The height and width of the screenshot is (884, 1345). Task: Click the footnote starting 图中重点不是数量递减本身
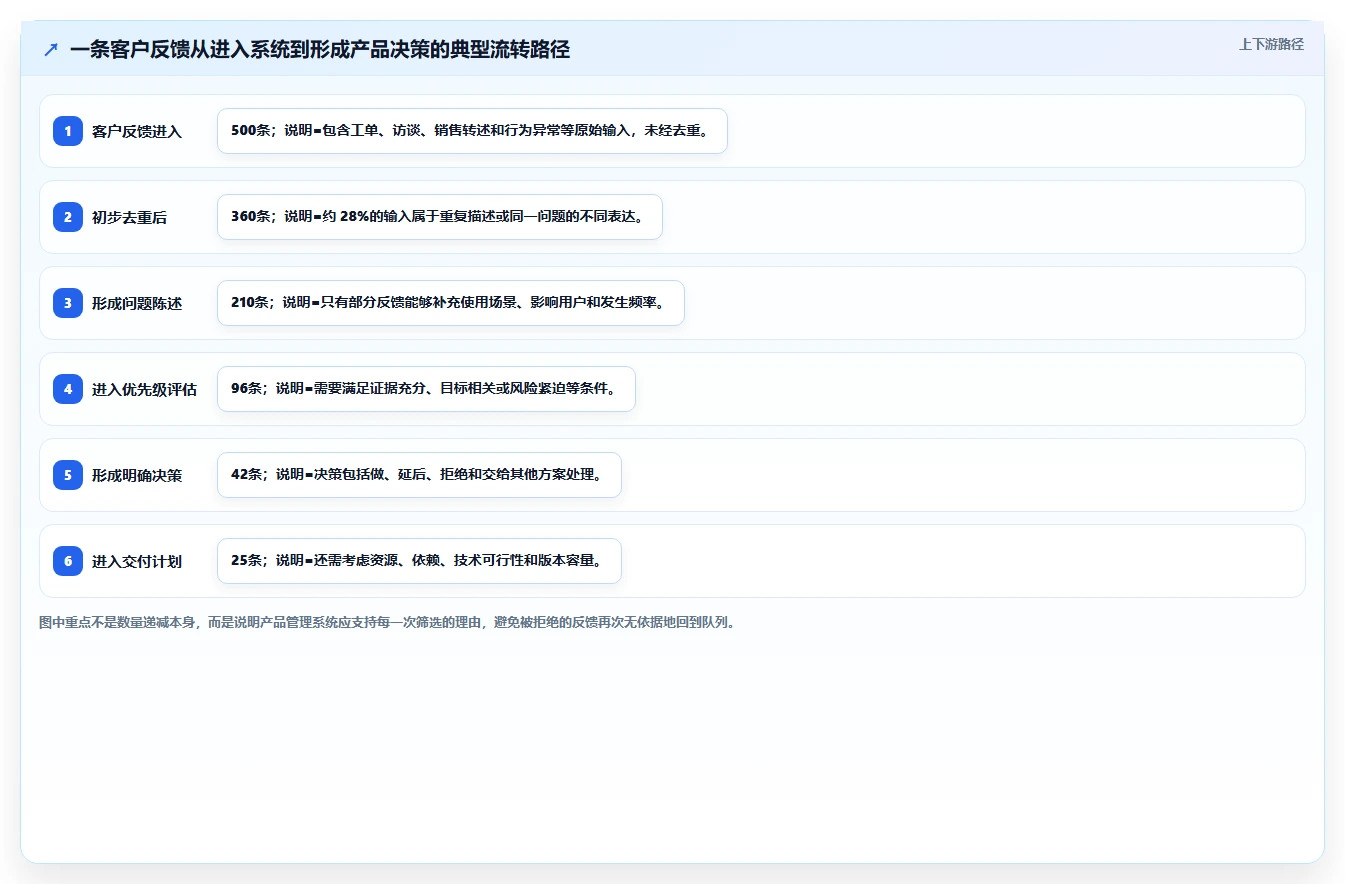(x=388, y=622)
